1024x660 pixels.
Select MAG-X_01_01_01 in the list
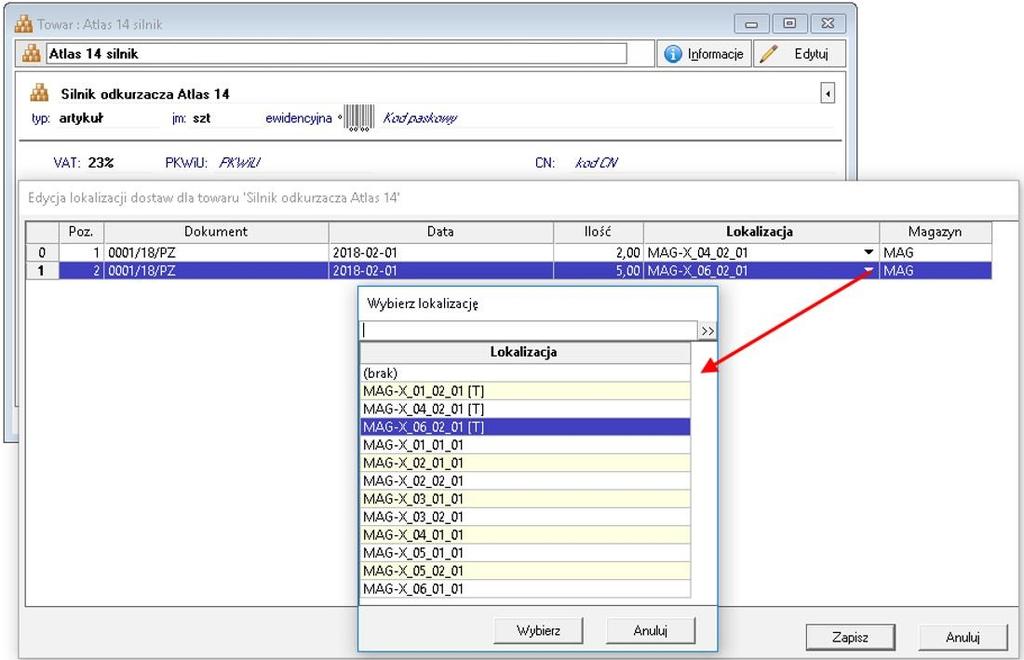point(525,445)
